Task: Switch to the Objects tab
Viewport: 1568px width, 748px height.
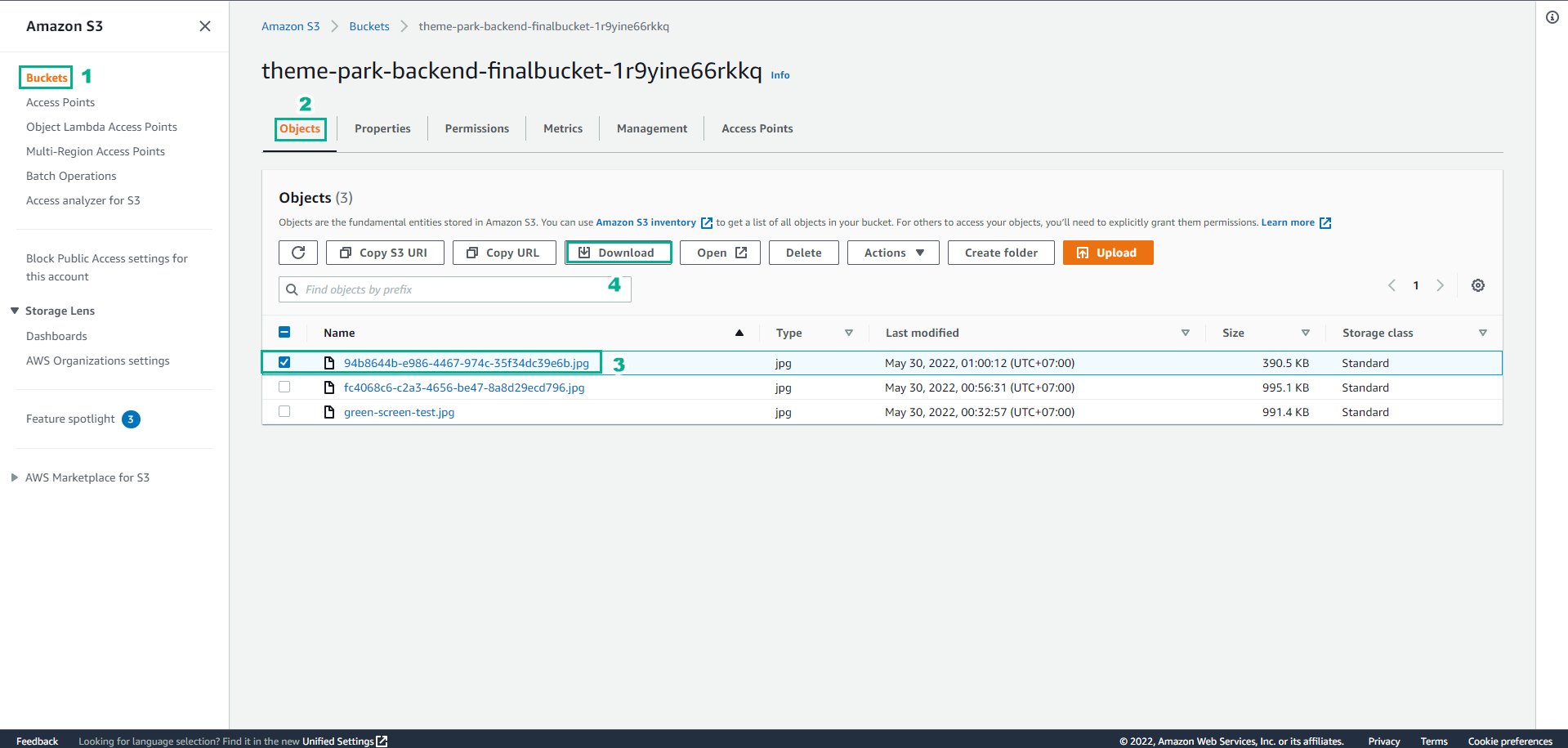Action: 300,128
